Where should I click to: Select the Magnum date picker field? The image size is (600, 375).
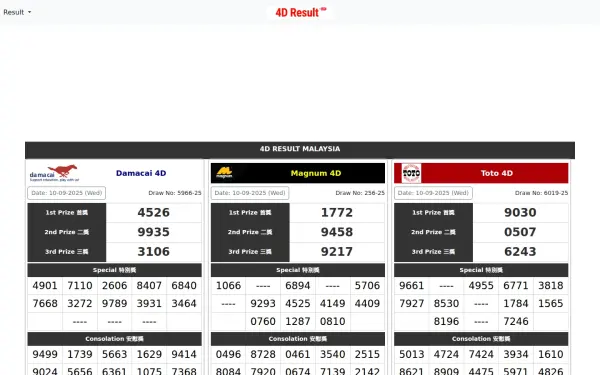tap(250, 193)
